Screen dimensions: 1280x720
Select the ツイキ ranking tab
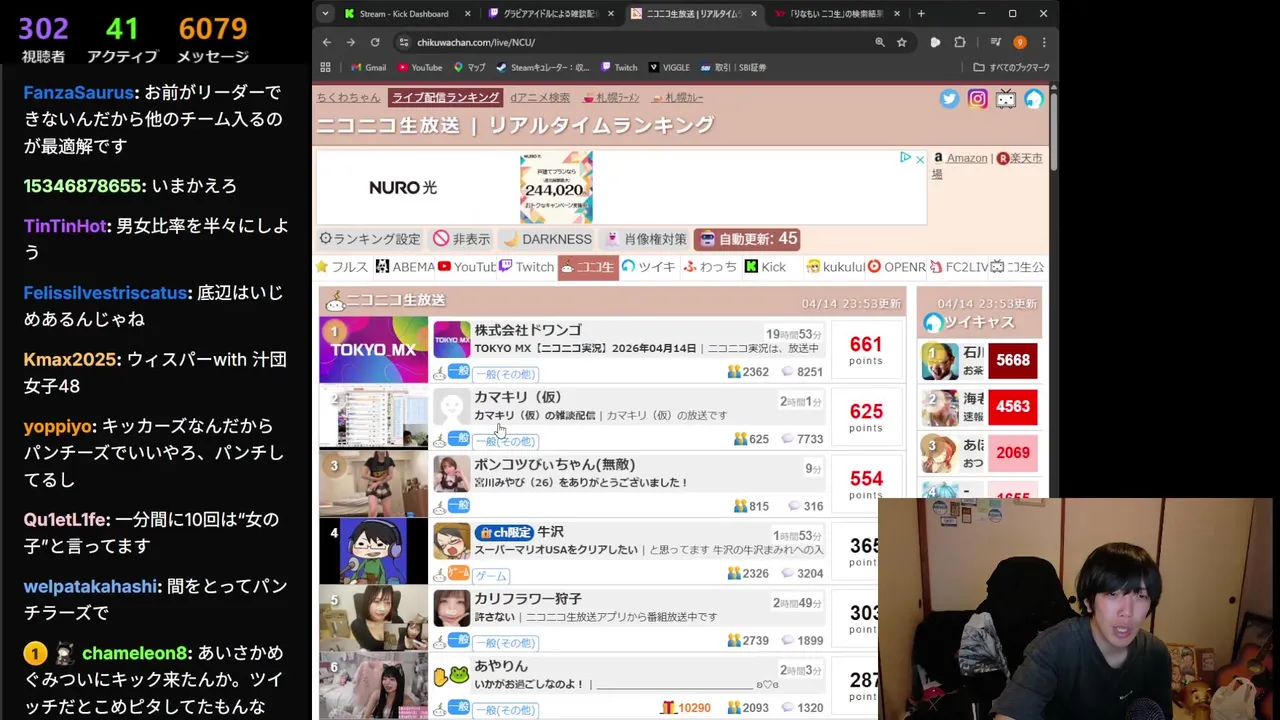(648, 267)
